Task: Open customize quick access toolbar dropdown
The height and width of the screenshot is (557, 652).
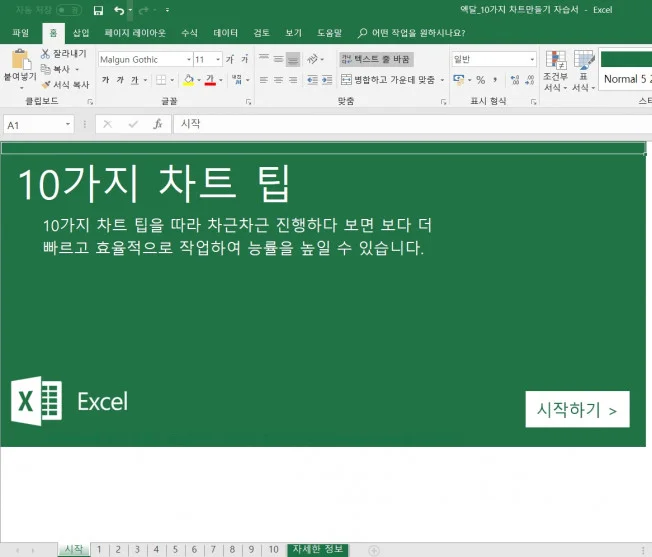Action: pyautogui.click(x=167, y=10)
